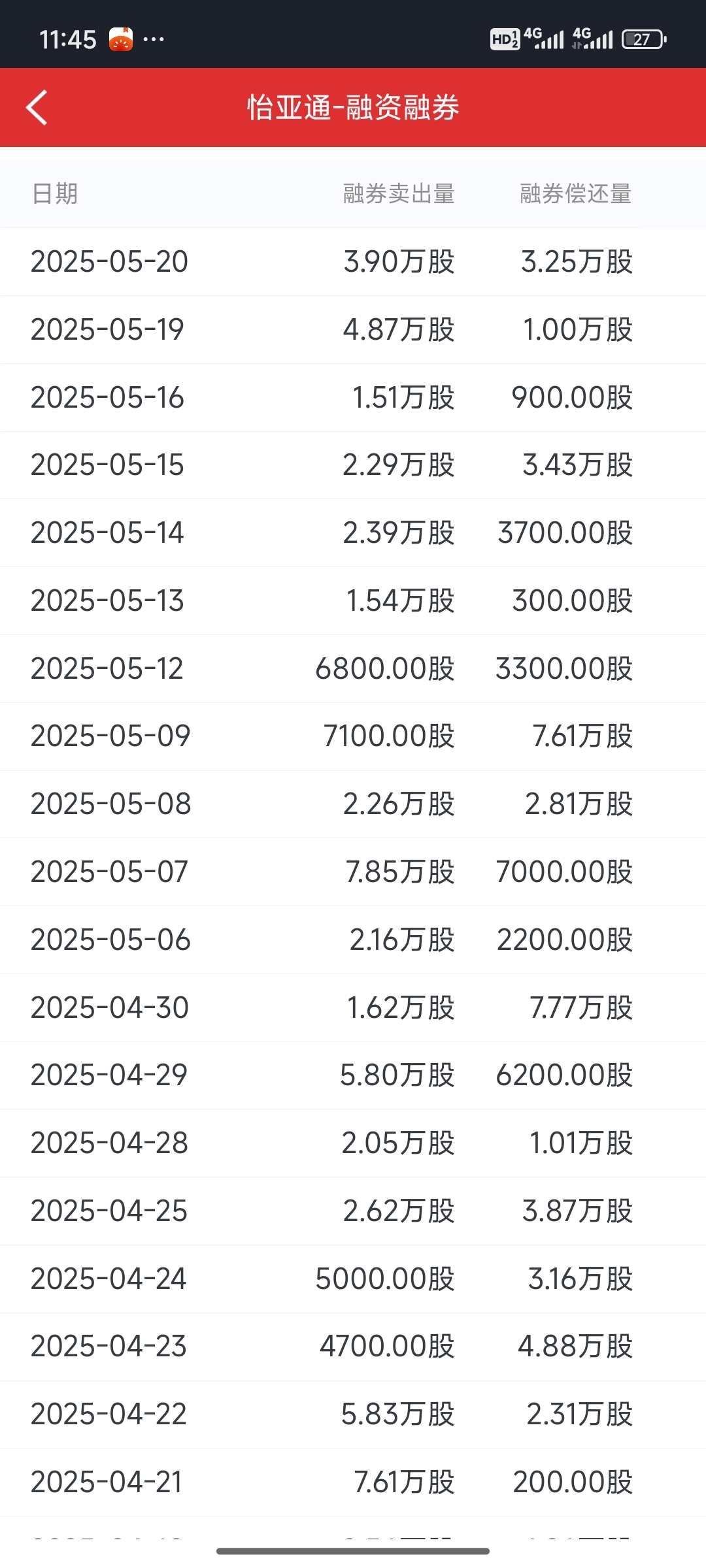
Task: Tap the 怡亚通-融资融券 page title
Action: [353, 107]
